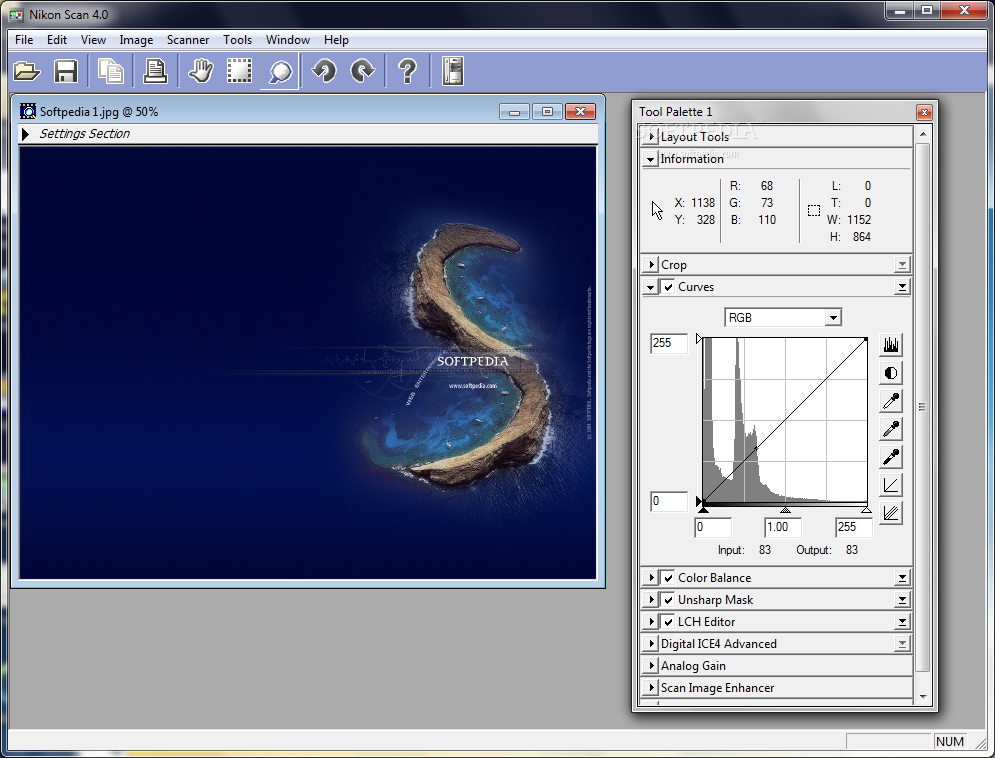Open the Tool Palette toolbar icon
The height and width of the screenshot is (758, 995).
pos(453,71)
